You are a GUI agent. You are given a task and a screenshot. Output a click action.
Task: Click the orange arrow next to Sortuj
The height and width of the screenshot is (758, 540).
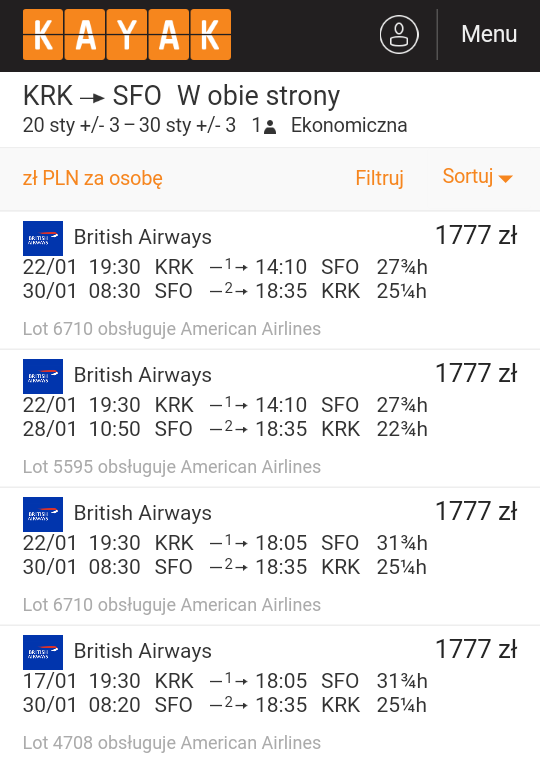505,179
